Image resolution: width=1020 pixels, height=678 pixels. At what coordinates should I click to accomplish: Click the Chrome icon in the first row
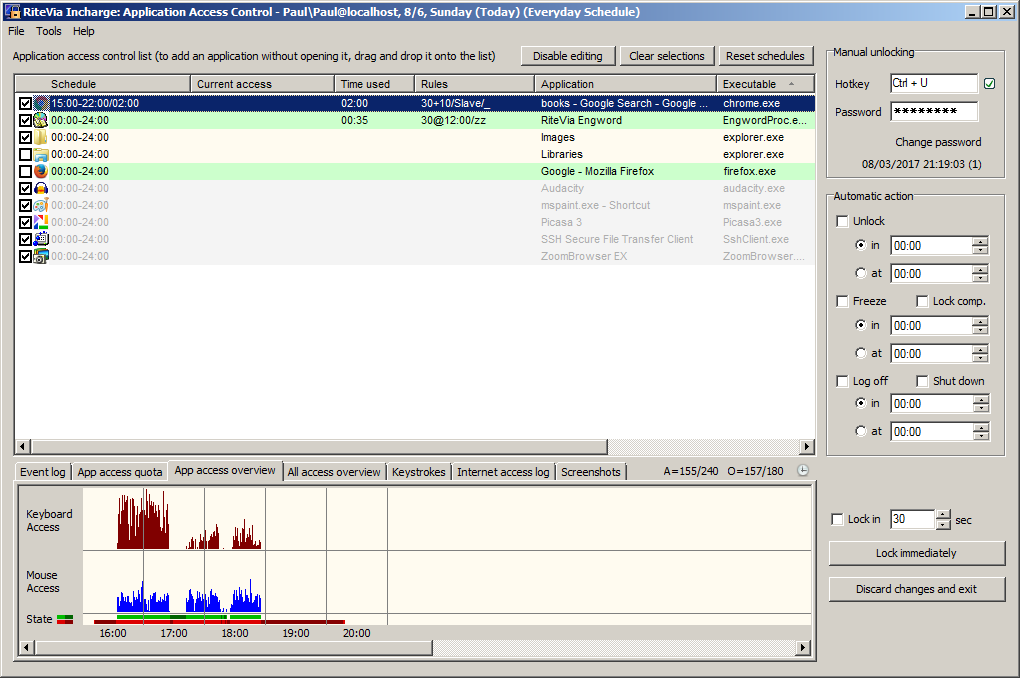click(x=41, y=103)
